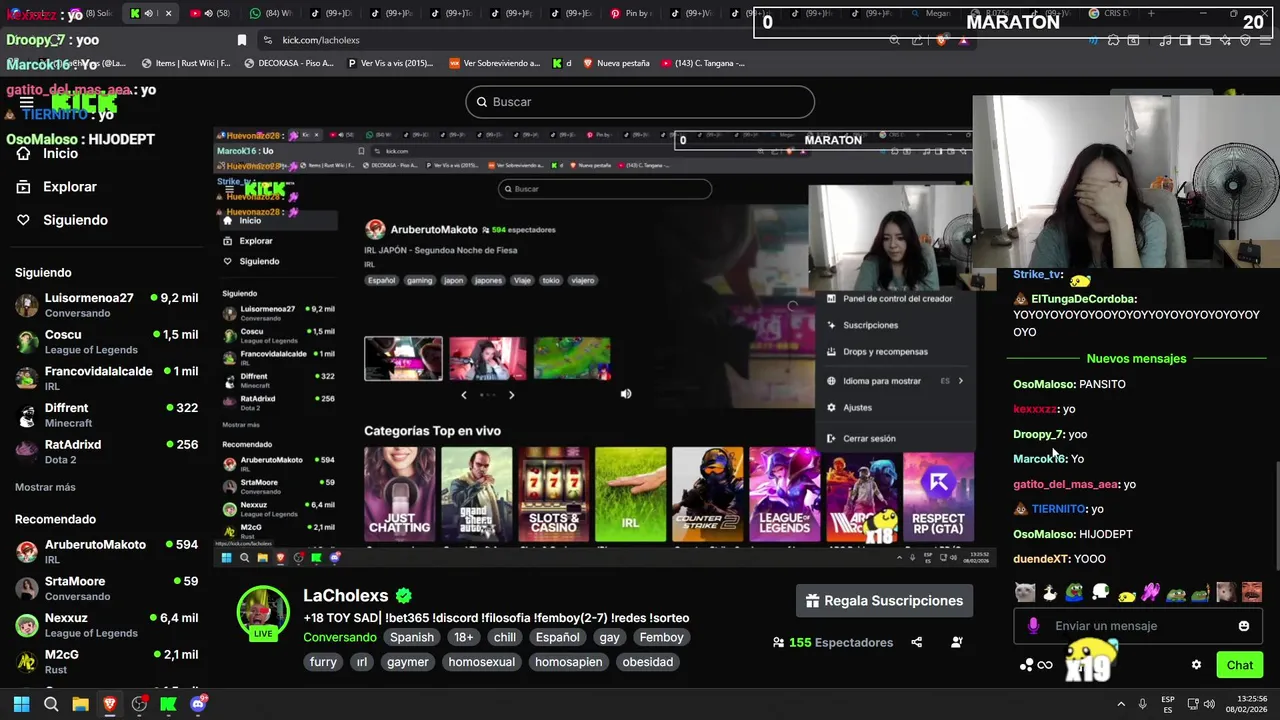The height and width of the screenshot is (720, 1280).
Task: Open the Nueva pestaña bookmark
Action: click(616, 63)
